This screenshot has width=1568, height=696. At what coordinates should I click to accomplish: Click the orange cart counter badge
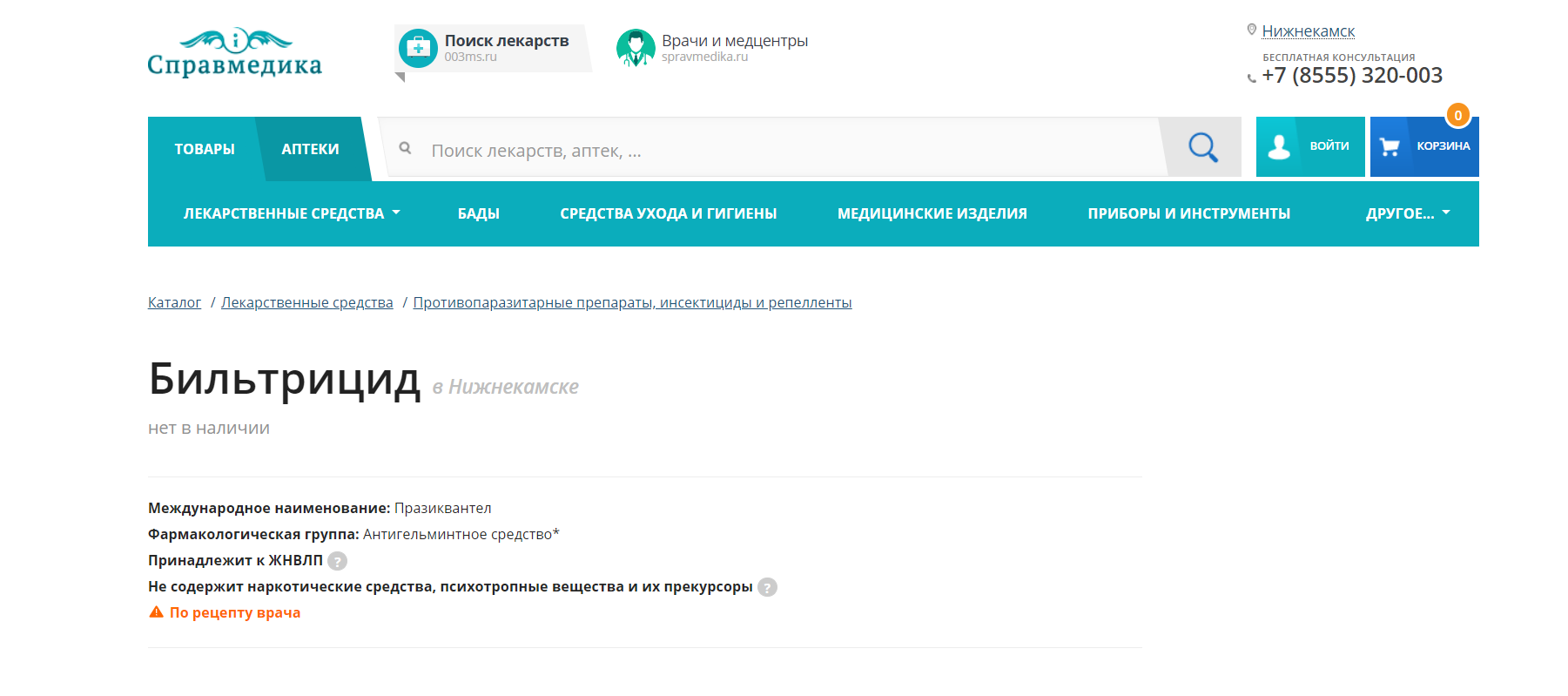pyautogui.click(x=1458, y=115)
